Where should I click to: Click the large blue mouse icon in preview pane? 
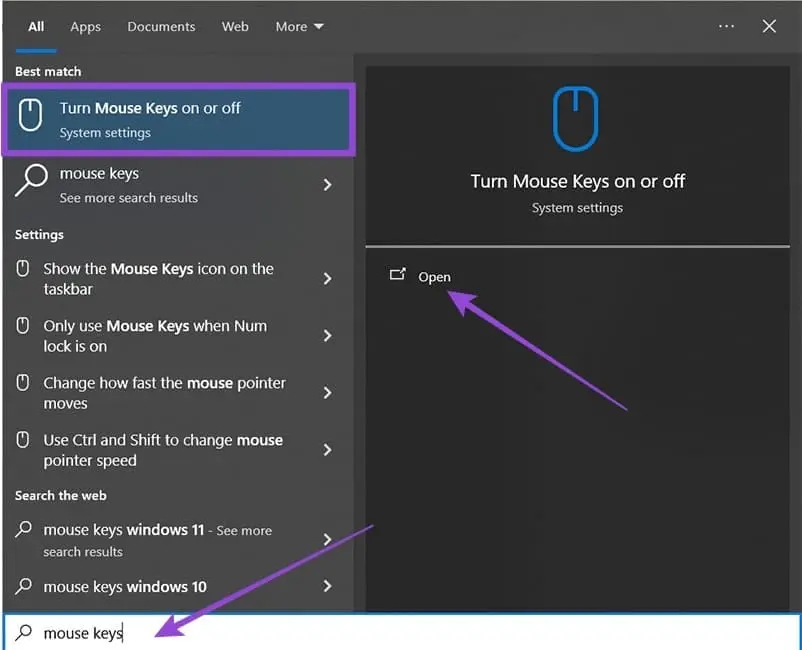click(576, 119)
